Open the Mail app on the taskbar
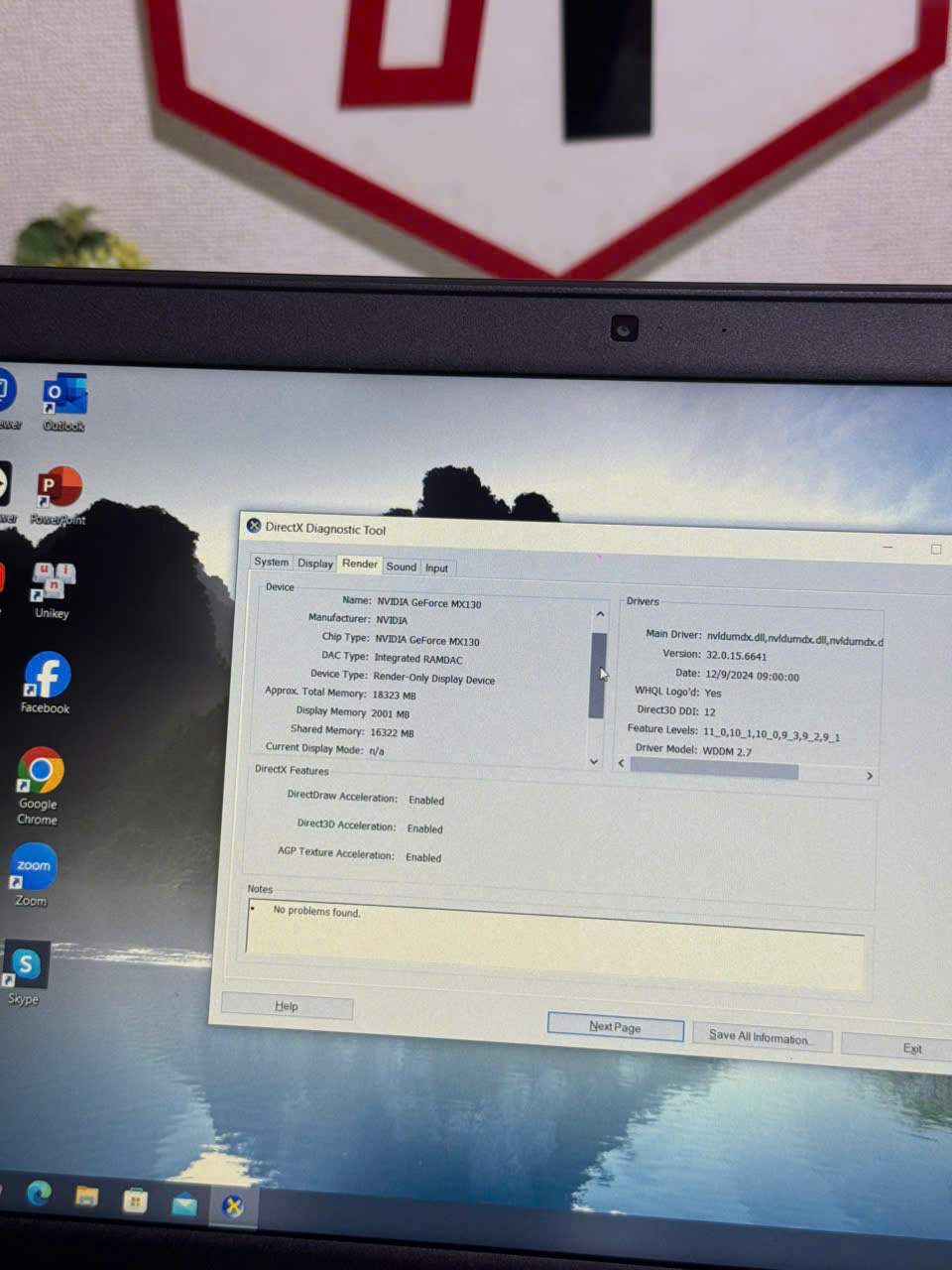The image size is (952, 1270). point(184,1204)
